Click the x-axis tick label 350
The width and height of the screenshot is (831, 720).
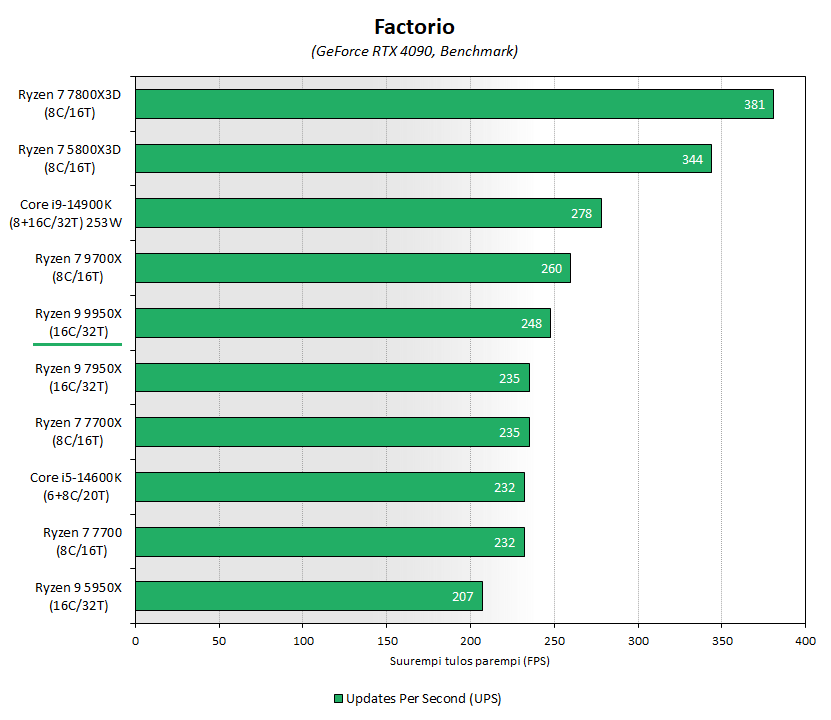pos(722,641)
